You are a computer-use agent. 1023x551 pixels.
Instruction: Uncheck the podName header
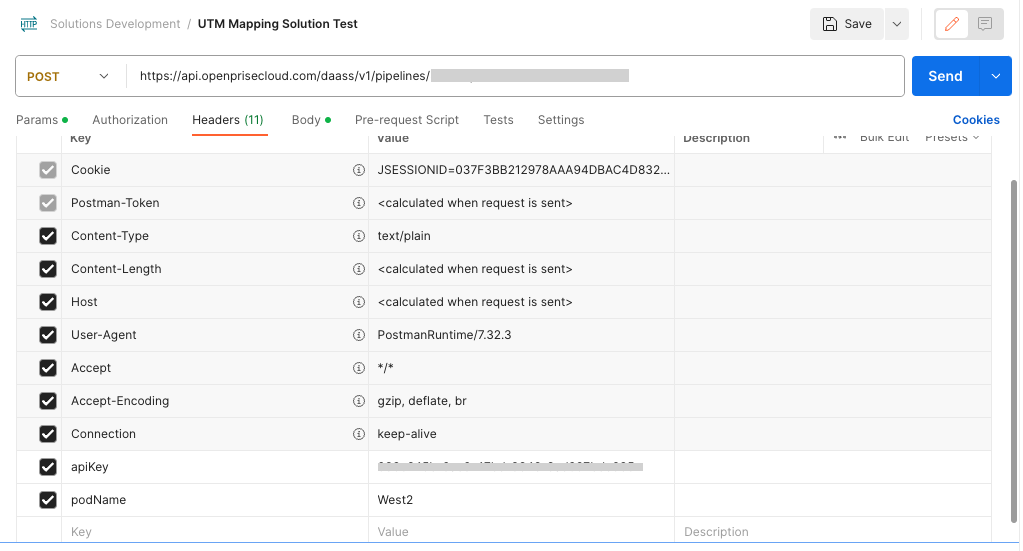pyautogui.click(x=48, y=500)
